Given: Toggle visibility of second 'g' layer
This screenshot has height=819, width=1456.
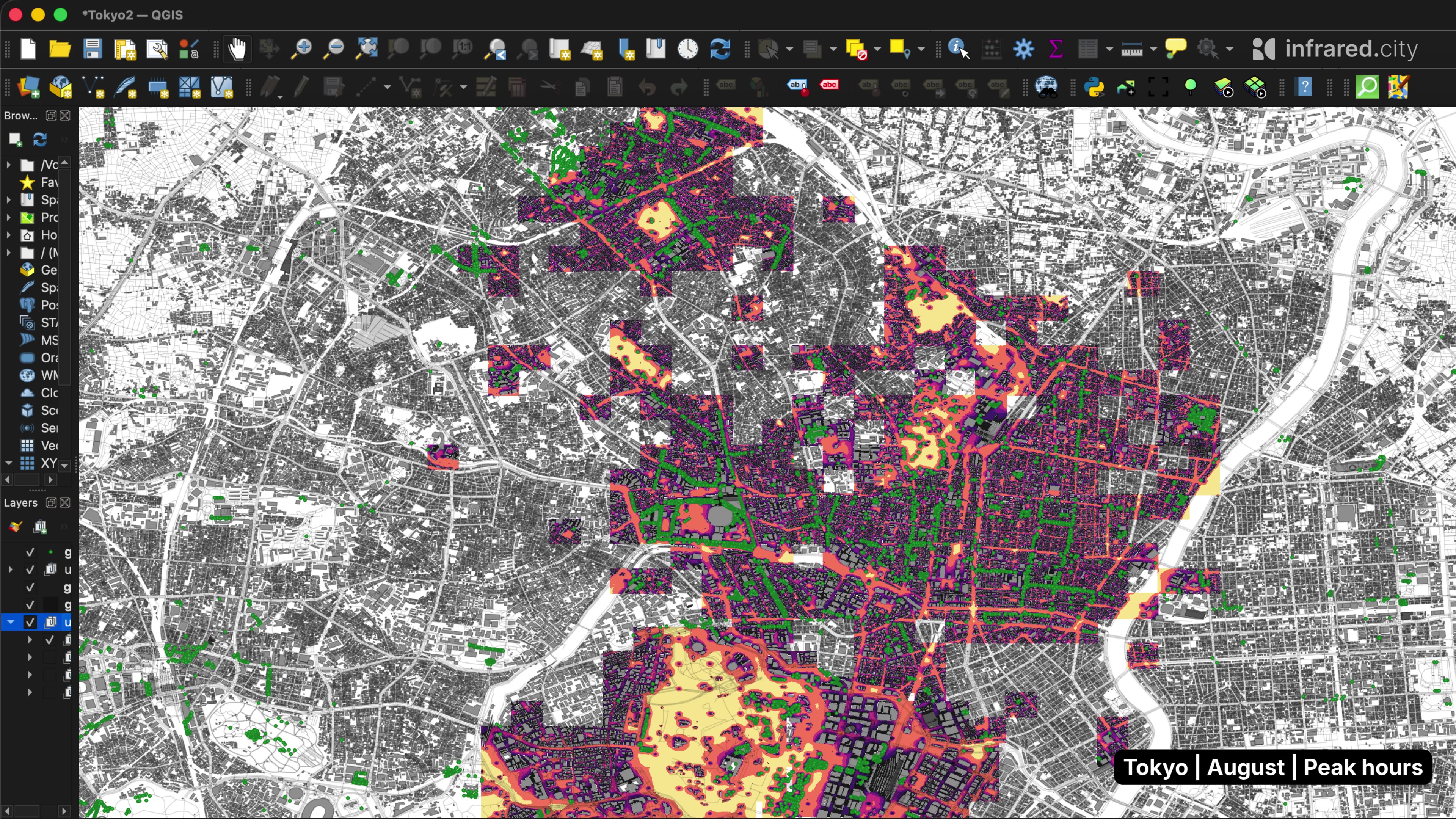Looking at the screenshot, I should click(30, 587).
